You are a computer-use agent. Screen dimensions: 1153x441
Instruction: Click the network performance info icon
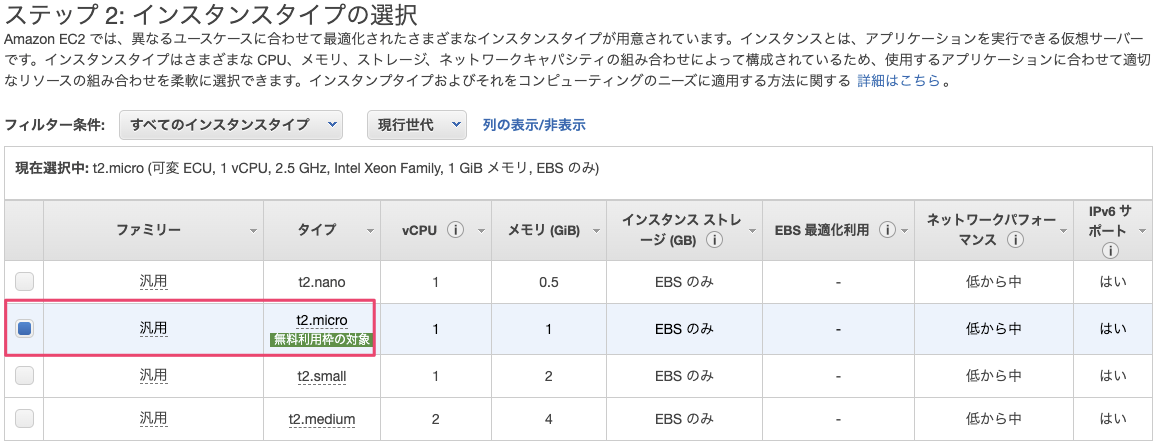pos(1015,240)
